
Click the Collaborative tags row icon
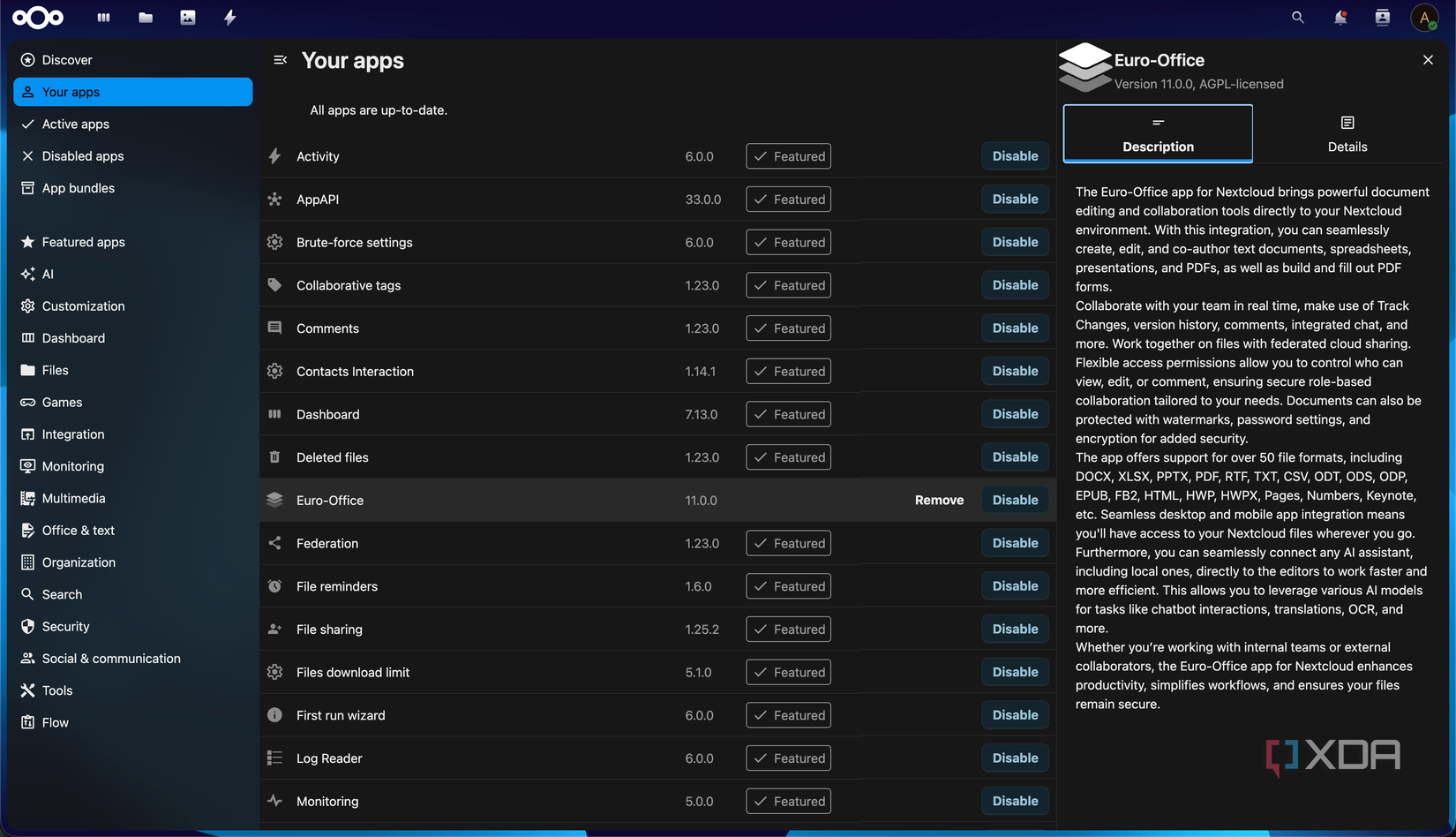click(274, 285)
